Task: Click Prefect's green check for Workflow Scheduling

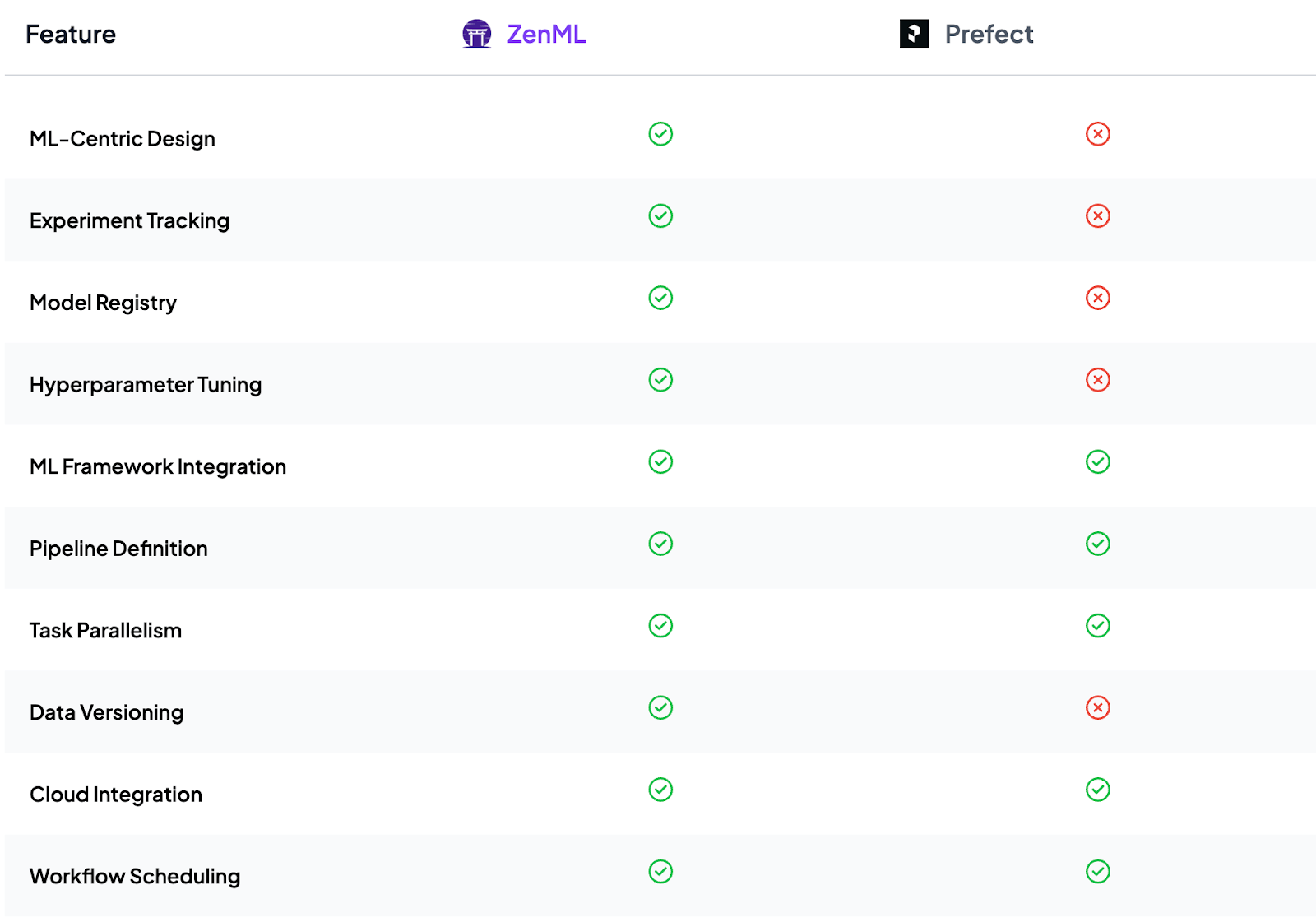Action: tap(1097, 872)
